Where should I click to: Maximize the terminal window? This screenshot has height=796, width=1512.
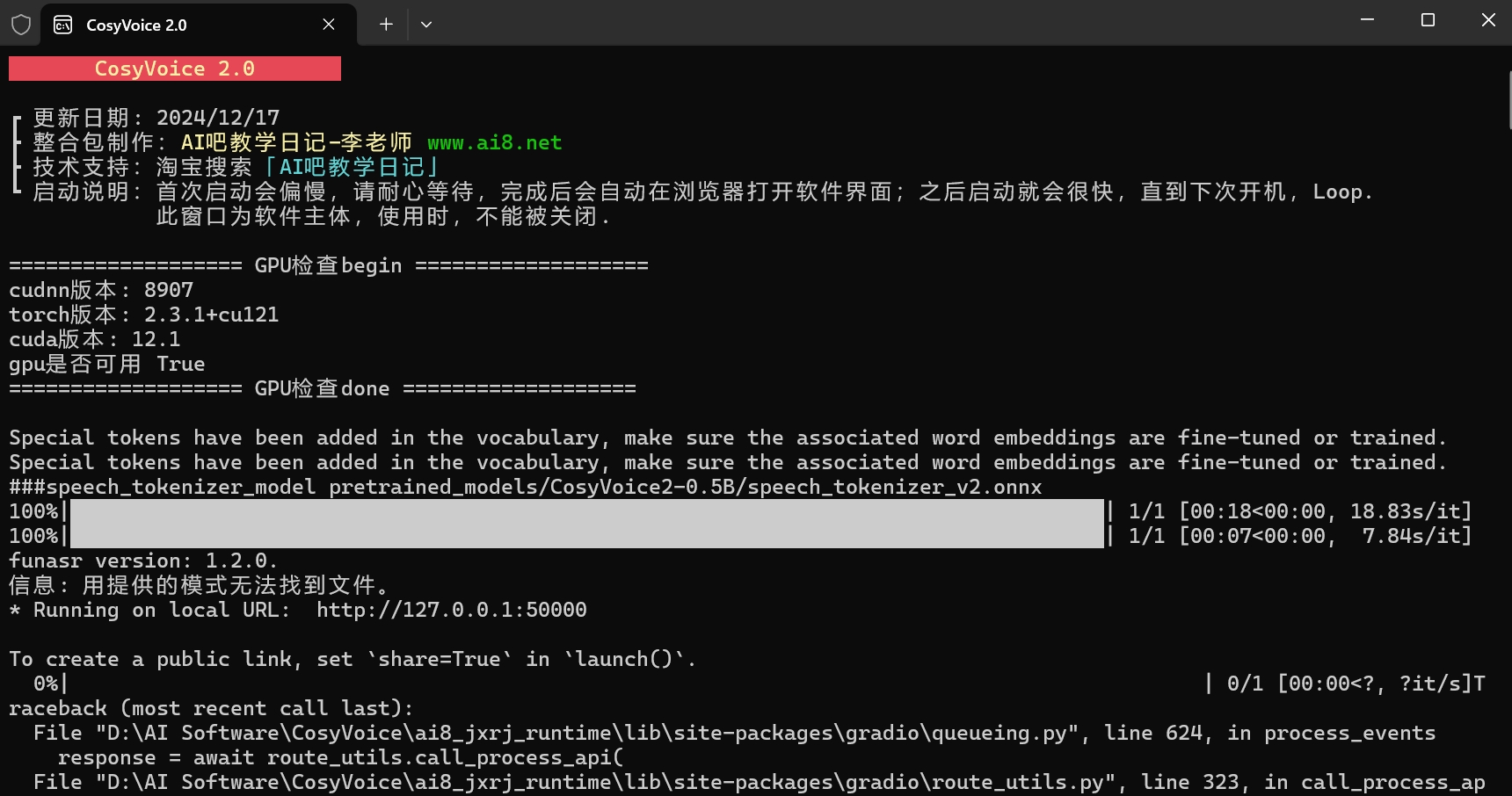pos(1428,19)
